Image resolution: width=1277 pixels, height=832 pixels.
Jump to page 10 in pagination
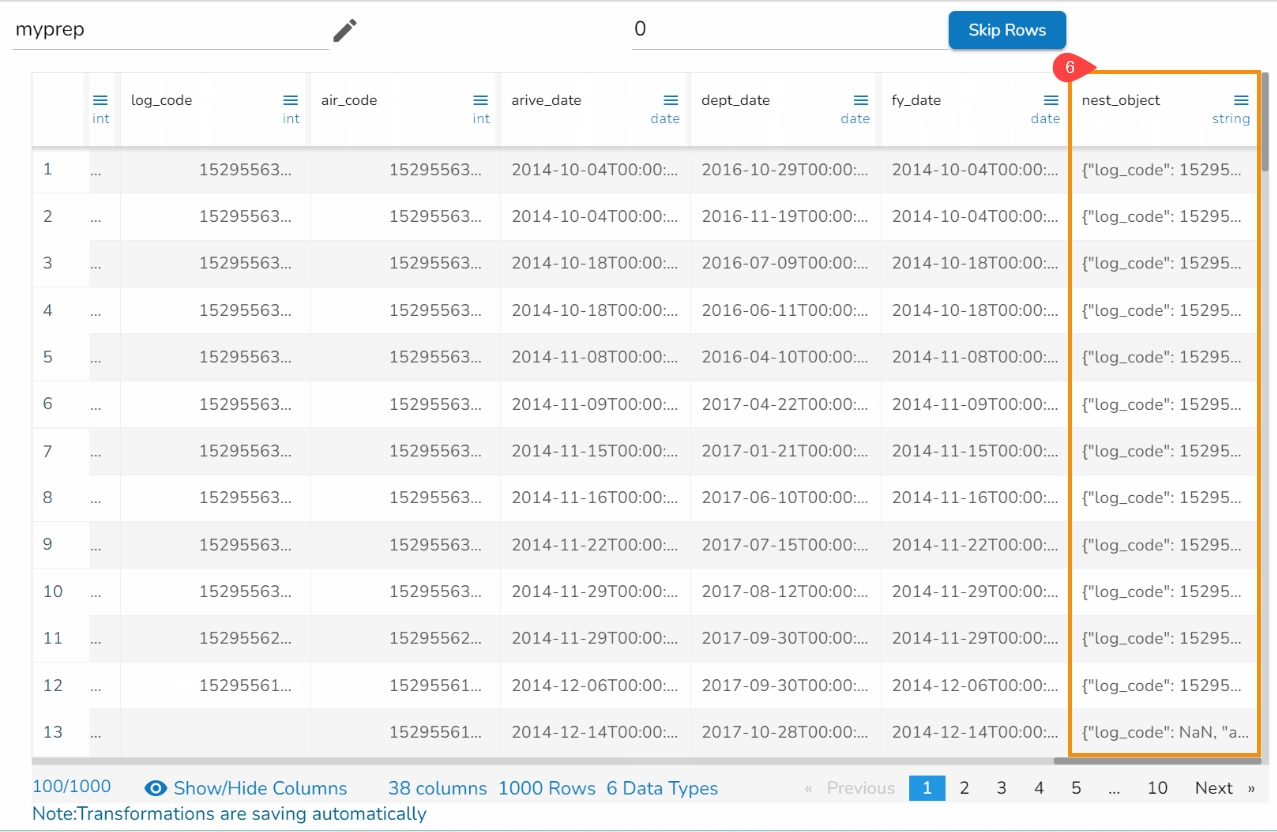tap(1157, 788)
